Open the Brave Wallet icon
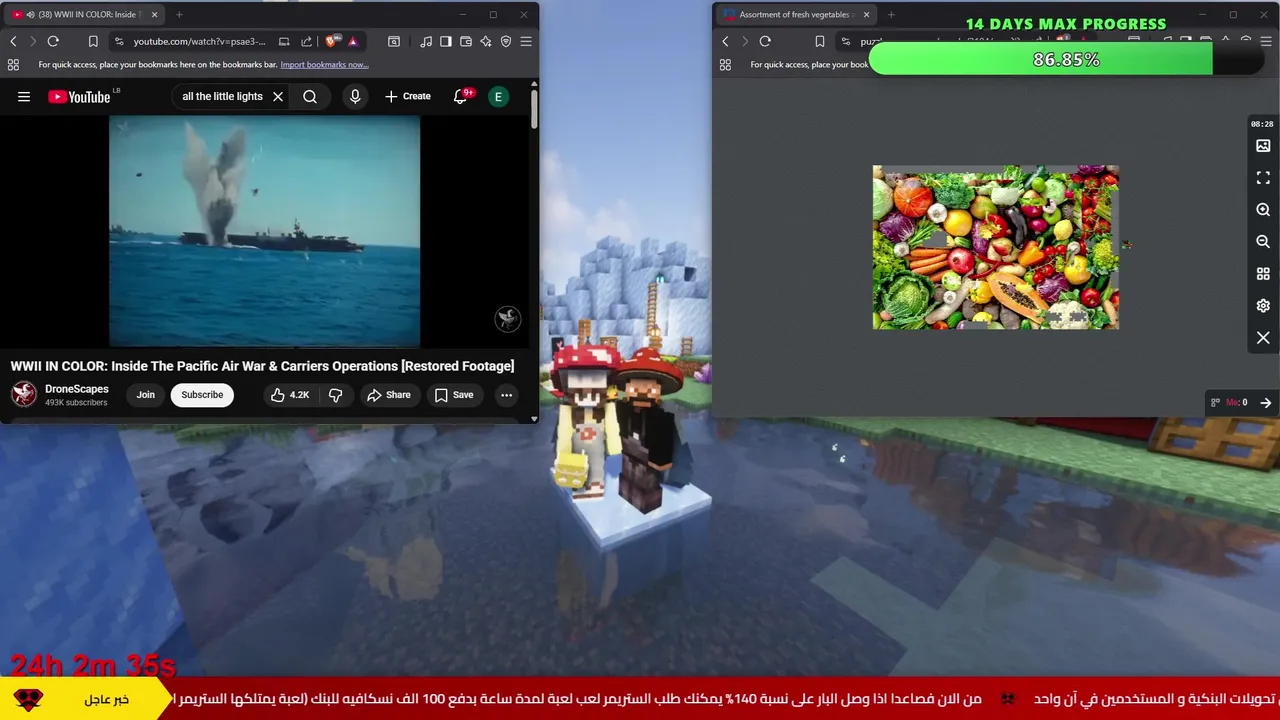The height and width of the screenshot is (720, 1280). pyautogui.click(x=466, y=41)
